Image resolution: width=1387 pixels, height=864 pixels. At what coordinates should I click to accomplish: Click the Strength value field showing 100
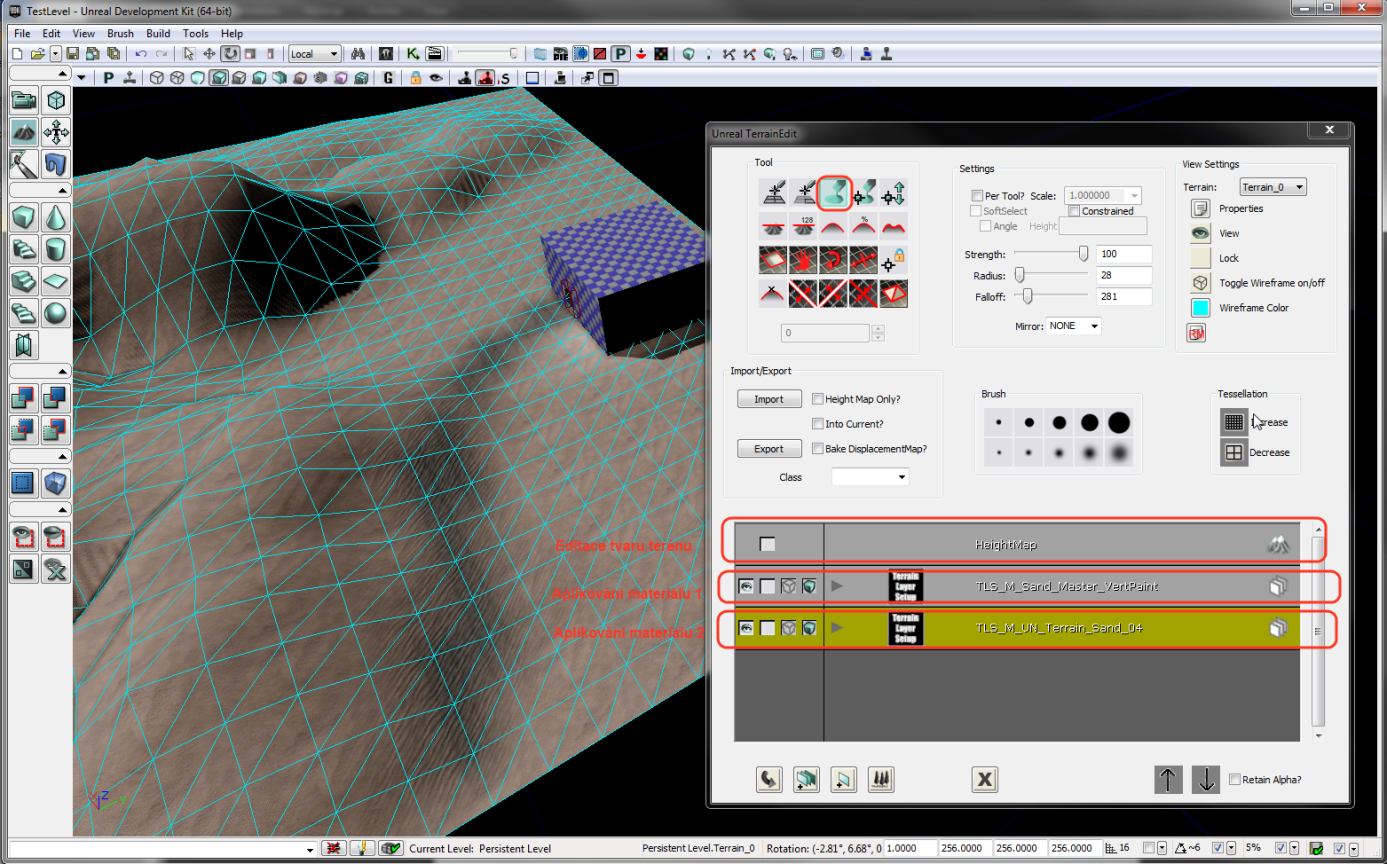coord(1124,254)
